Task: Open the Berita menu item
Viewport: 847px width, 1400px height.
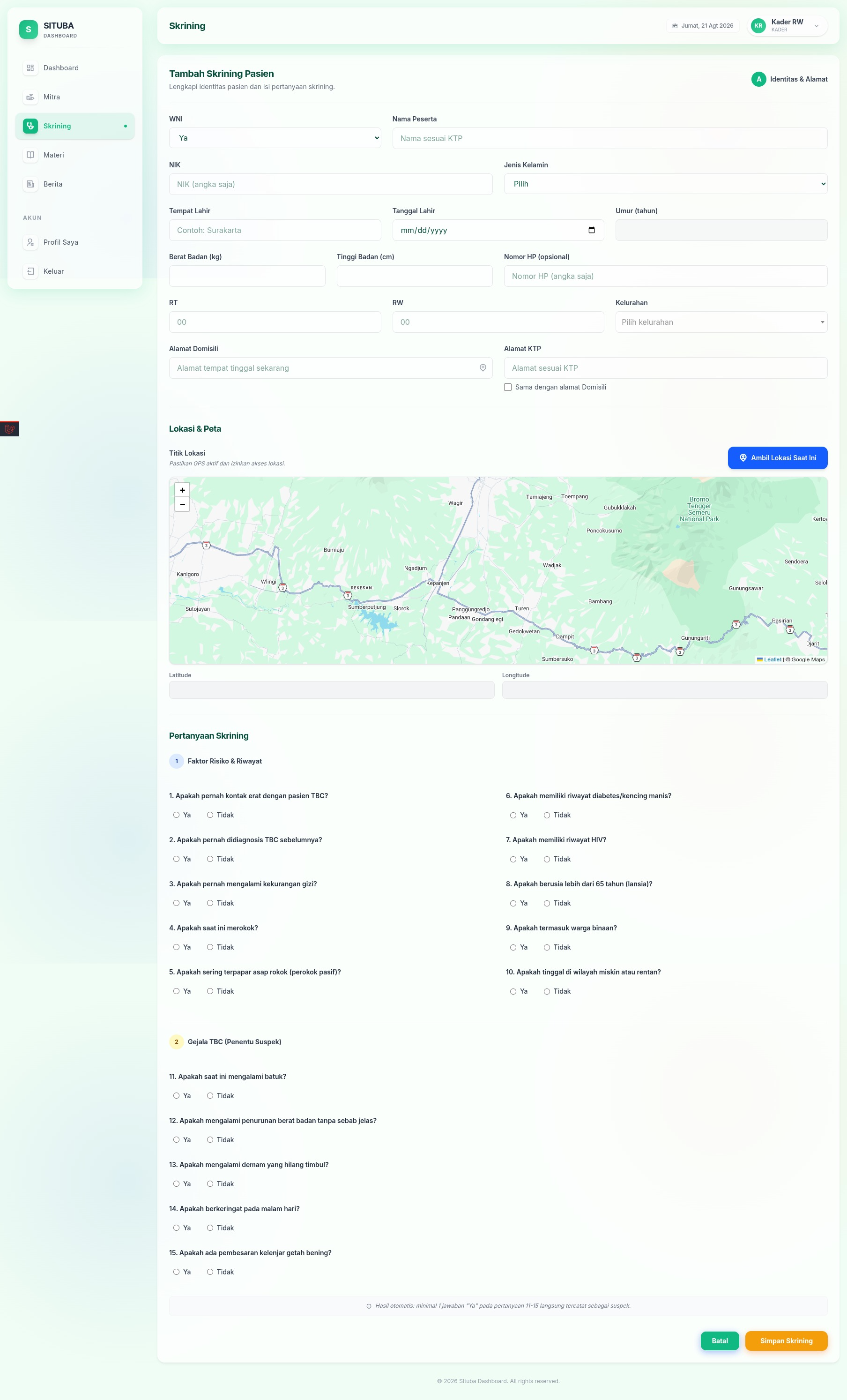Action: tap(75, 184)
